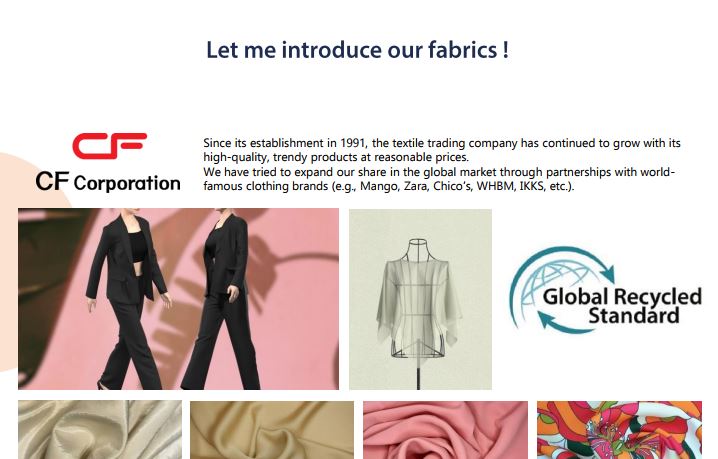718x459 pixels.
Task: Click the red CF logo icon
Action: [x=109, y=146]
